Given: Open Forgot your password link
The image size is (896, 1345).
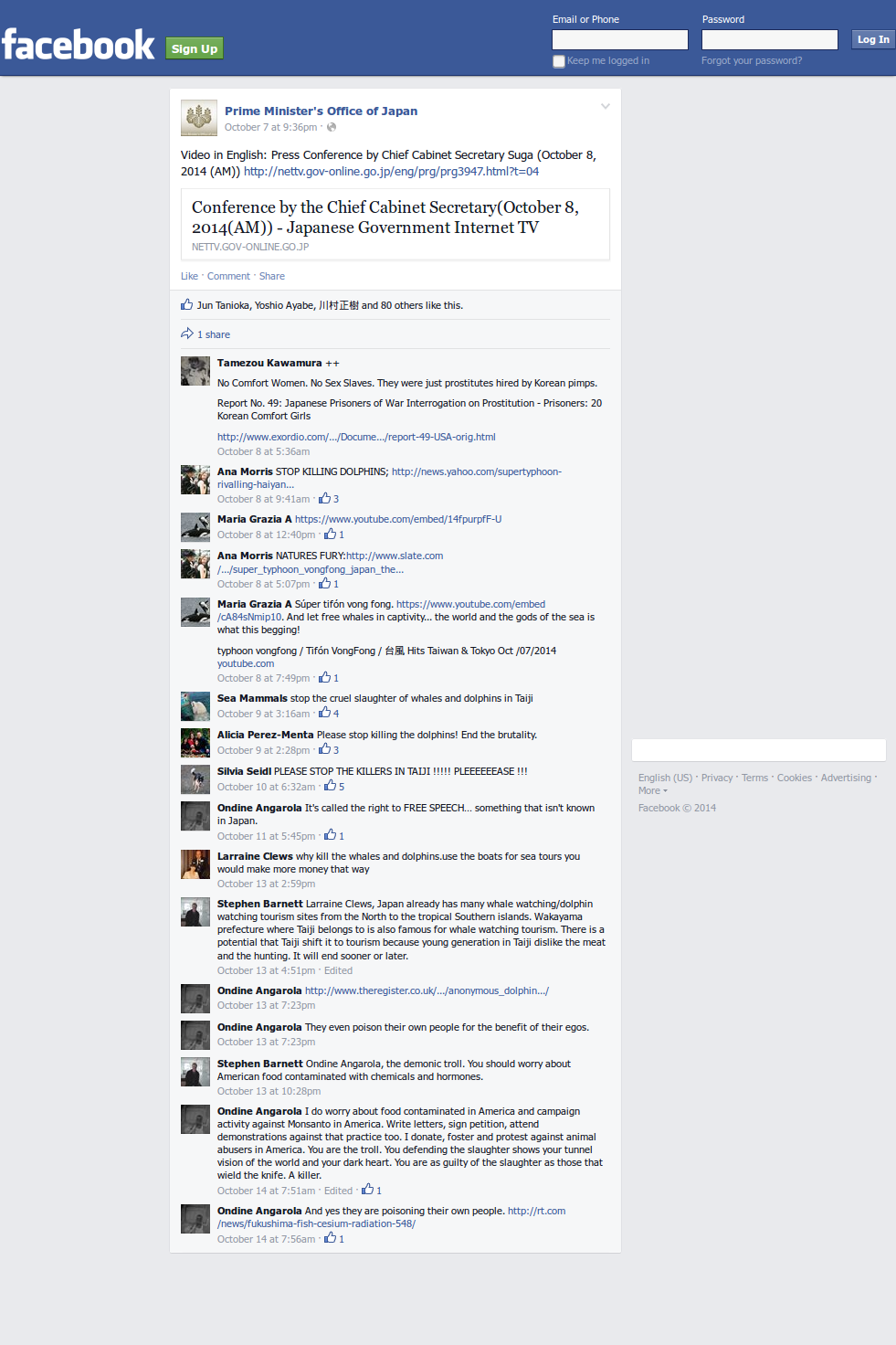Looking at the screenshot, I should [x=752, y=60].
